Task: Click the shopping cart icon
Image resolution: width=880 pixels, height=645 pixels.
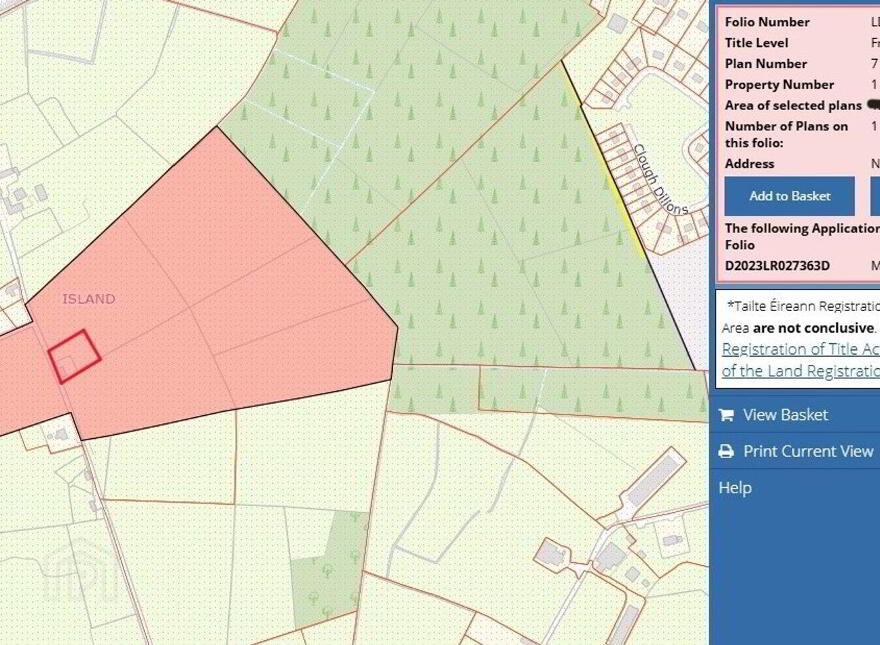Action: pos(726,415)
